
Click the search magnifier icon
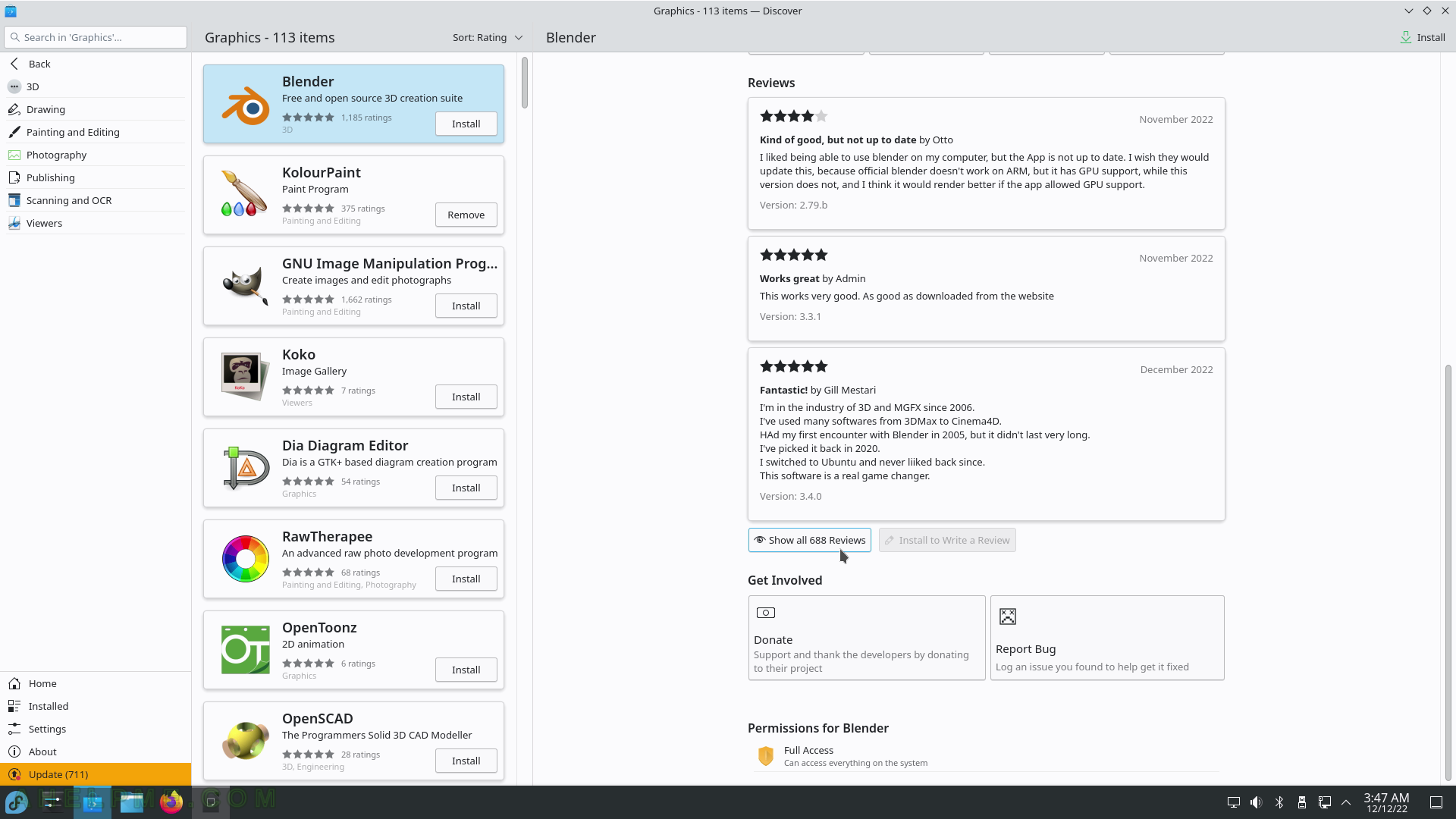click(15, 37)
